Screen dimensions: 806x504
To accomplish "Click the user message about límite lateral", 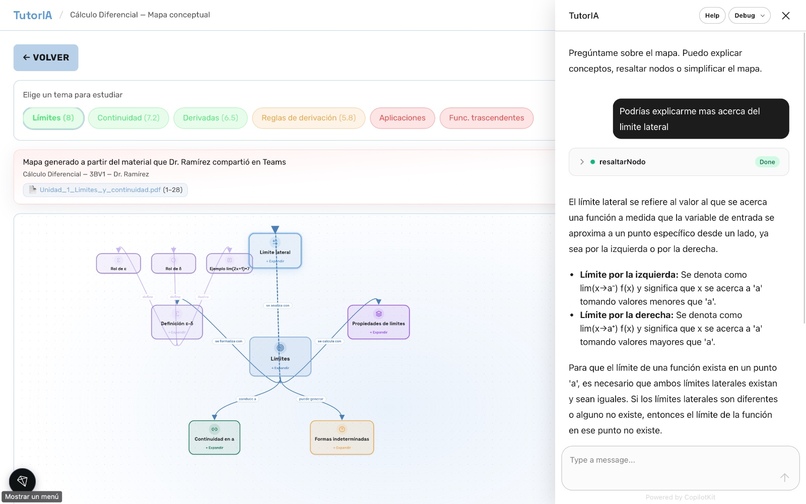I will (701, 119).
